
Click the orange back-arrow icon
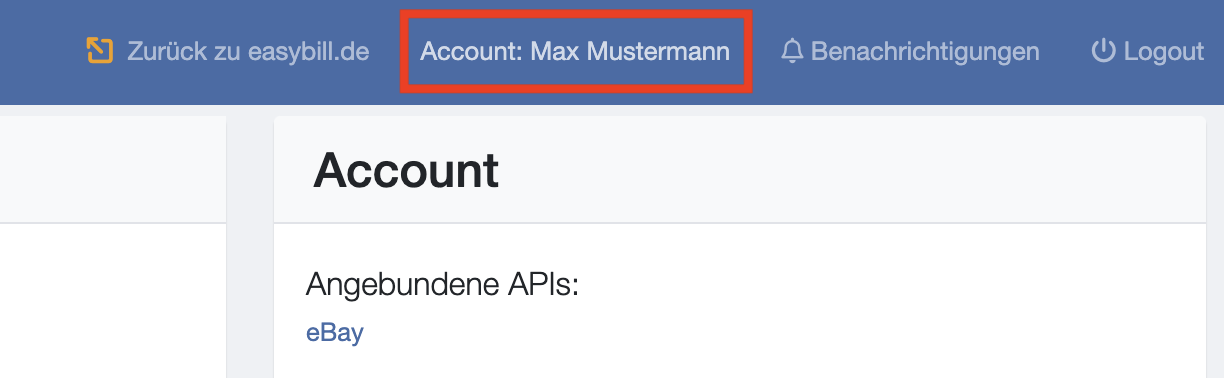99,50
